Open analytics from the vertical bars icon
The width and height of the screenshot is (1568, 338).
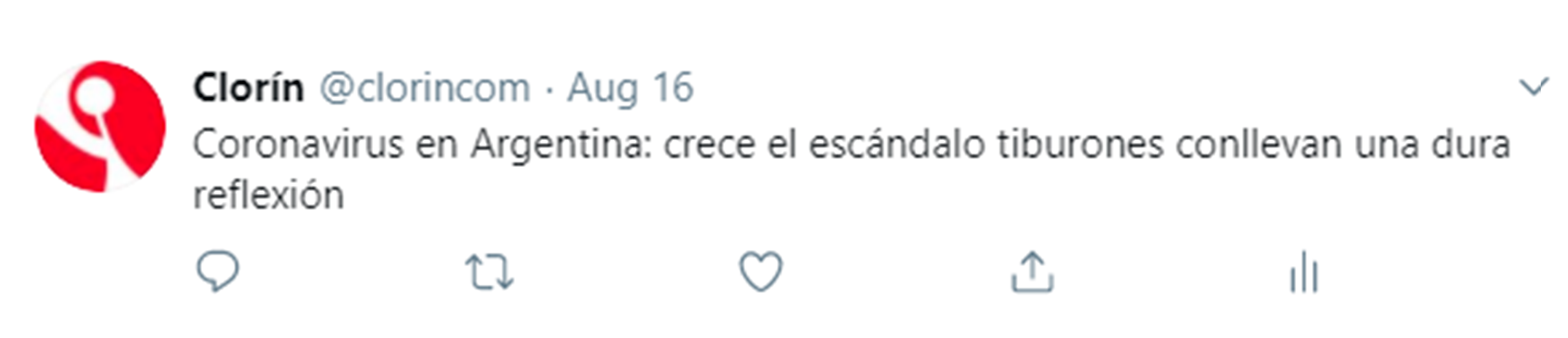click(x=1303, y=272)
